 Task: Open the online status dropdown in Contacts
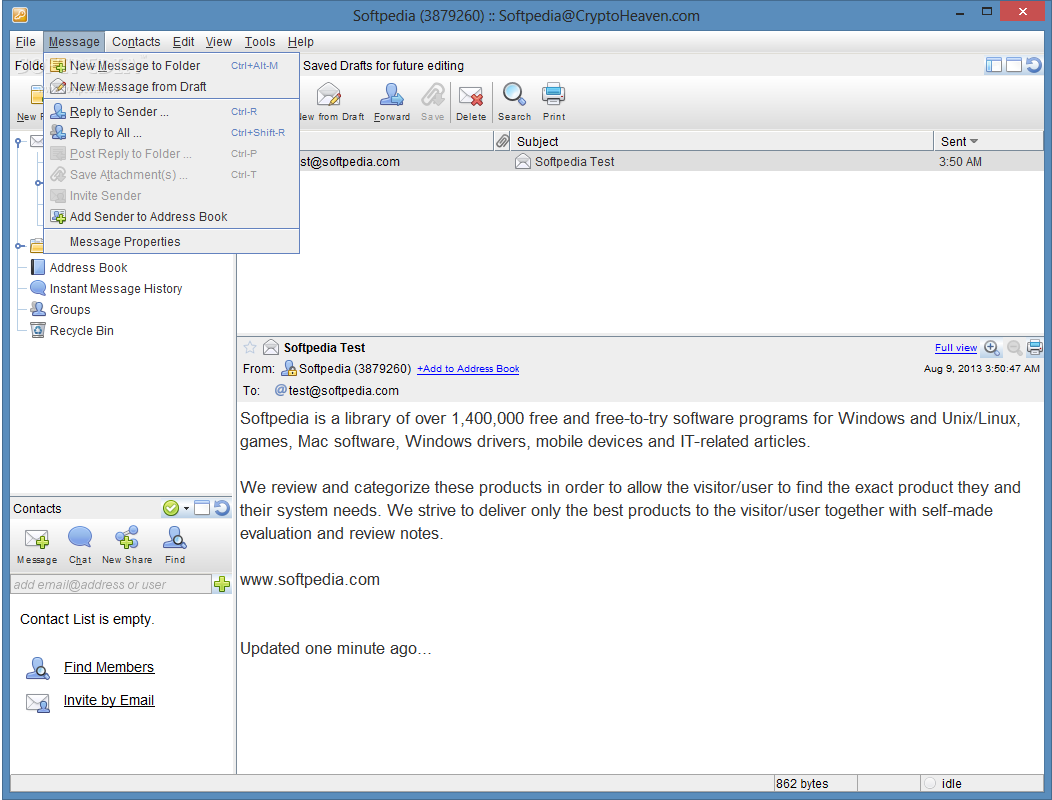pyautogui.click(x=186, y=509)
